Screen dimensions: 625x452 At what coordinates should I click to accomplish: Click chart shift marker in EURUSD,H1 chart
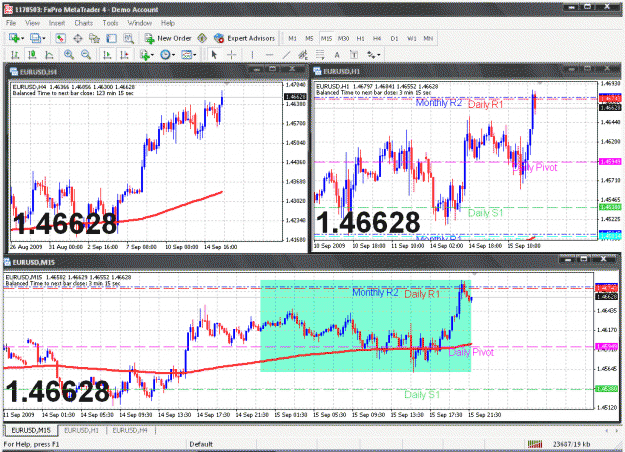(540, 83)
